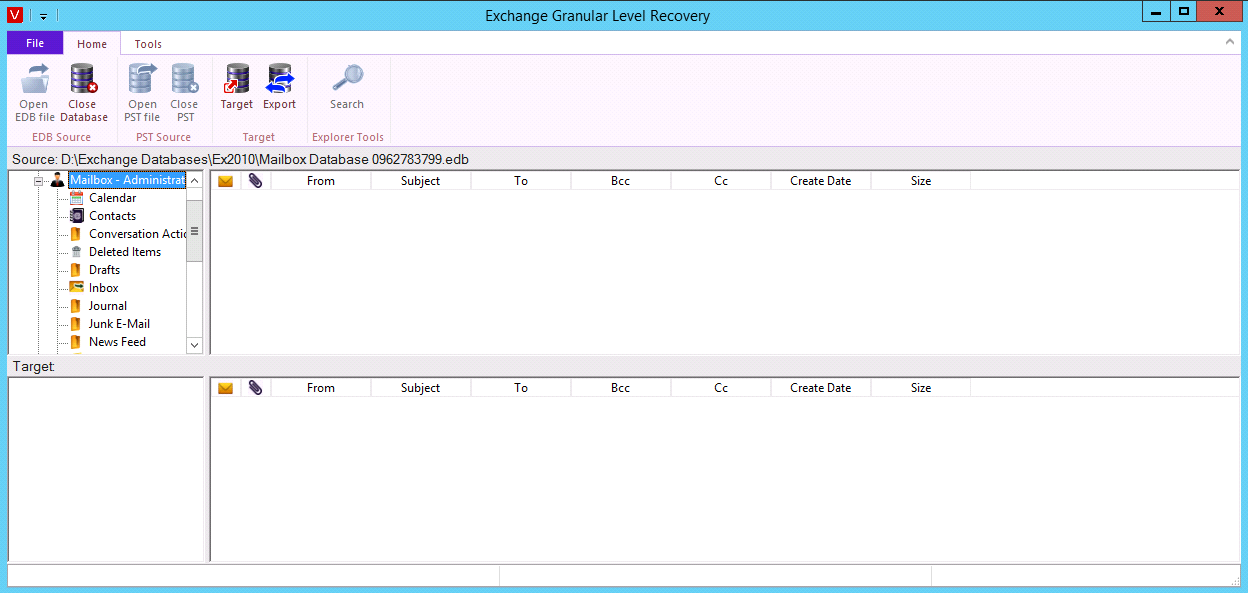Click the source list envelope column header
This screenshot has width=1248, height=593.
click(x=226, y=181)
